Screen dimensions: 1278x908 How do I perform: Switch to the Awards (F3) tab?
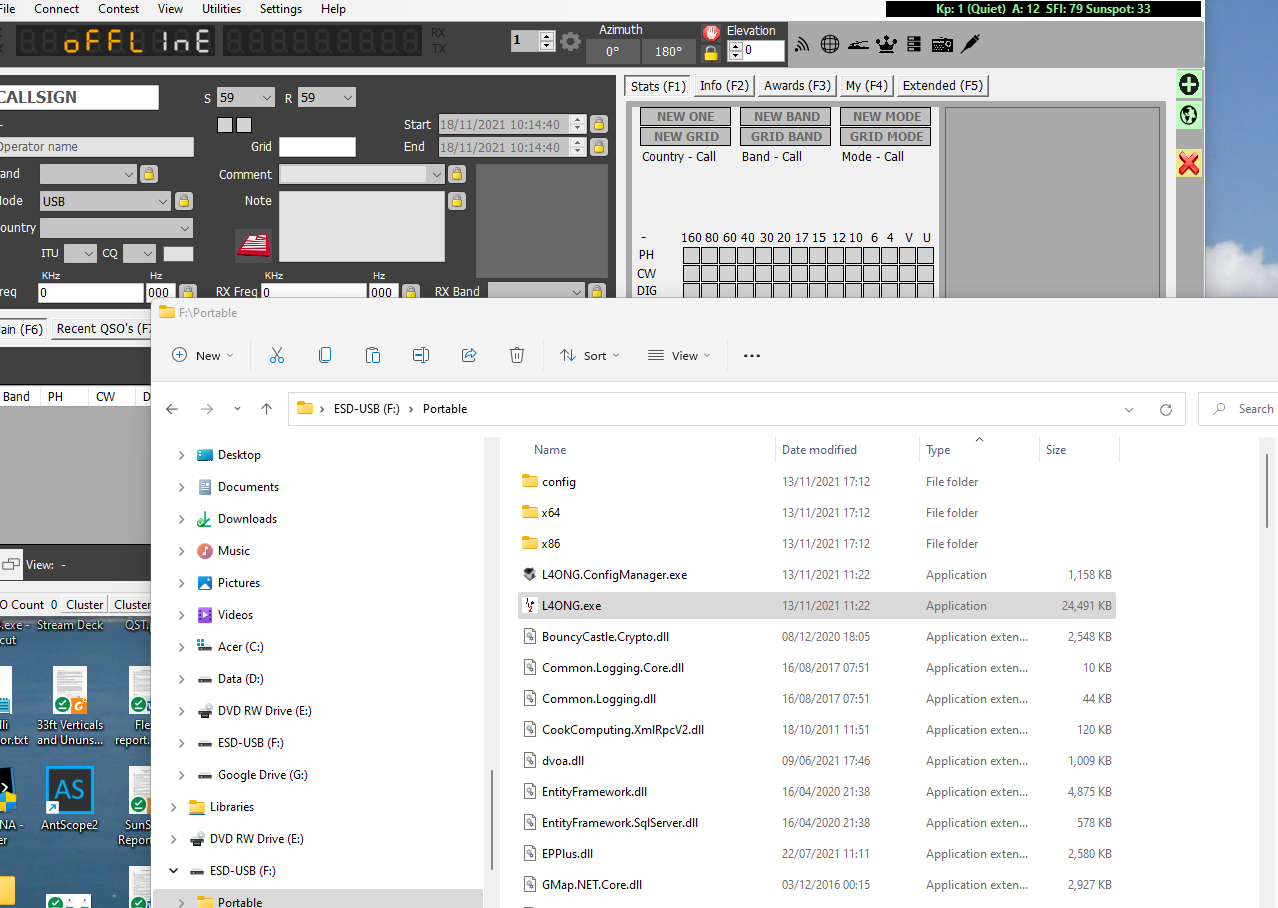pyautogui.click(x=797, y=86)
